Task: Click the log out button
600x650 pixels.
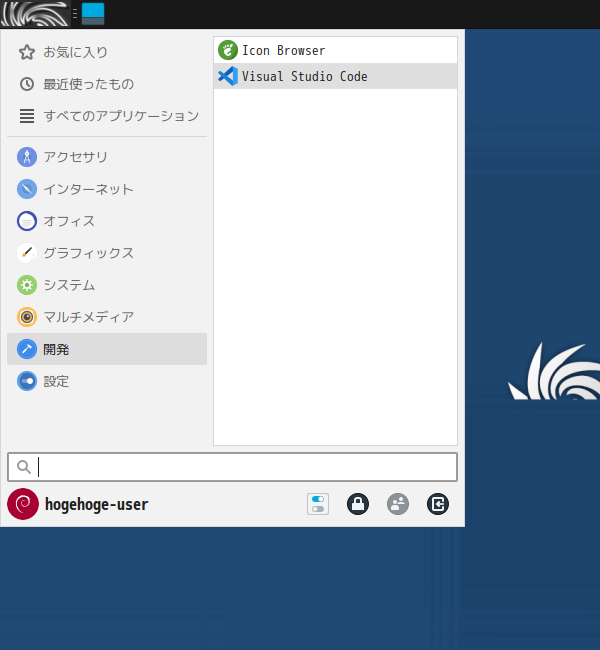Action: tap(438, 504)
